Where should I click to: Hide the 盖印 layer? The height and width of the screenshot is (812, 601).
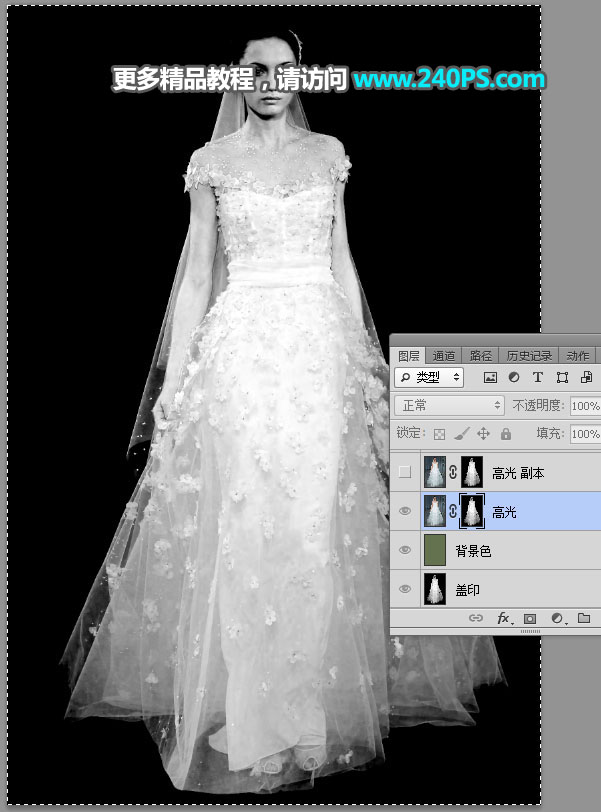pos(405,589)
